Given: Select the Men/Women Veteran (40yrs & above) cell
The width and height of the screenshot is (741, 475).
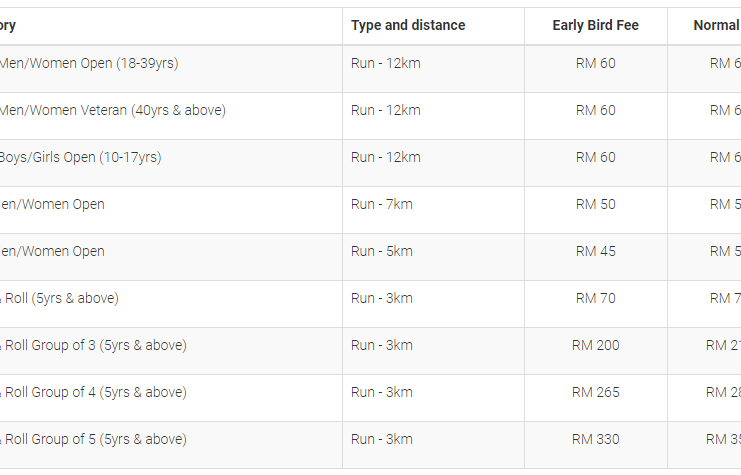Looking at the screenshot, I should (x=112, y=110).
